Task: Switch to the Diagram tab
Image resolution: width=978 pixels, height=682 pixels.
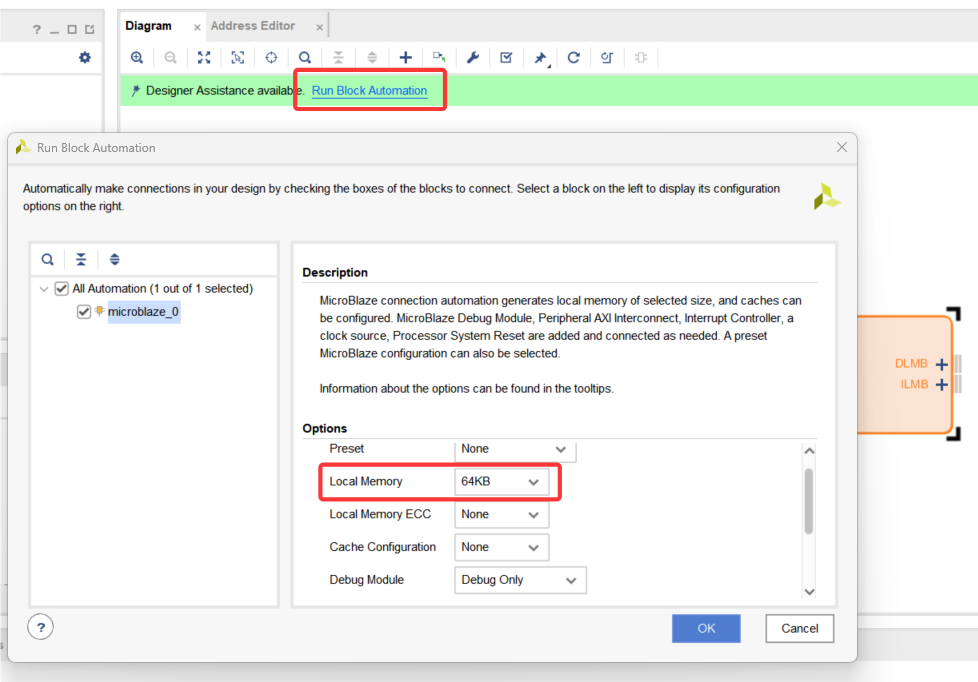Action: click(148, 26)
